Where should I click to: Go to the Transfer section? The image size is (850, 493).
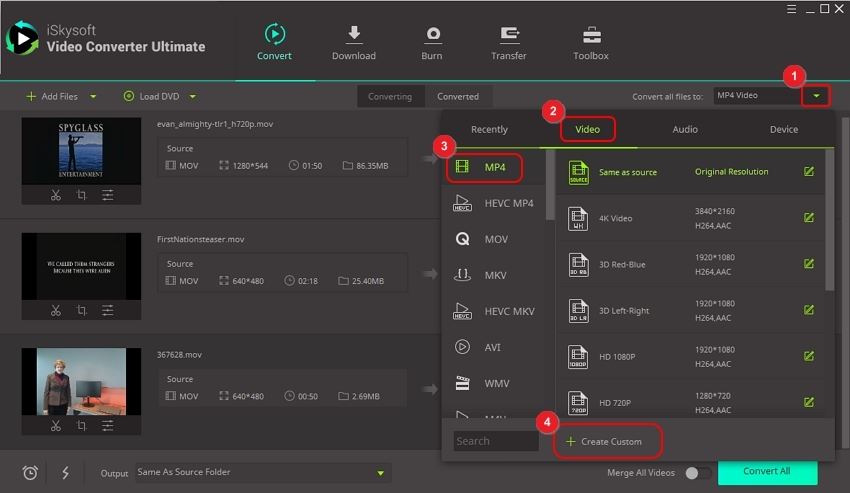pyautogui.click(x=509, y=36)
